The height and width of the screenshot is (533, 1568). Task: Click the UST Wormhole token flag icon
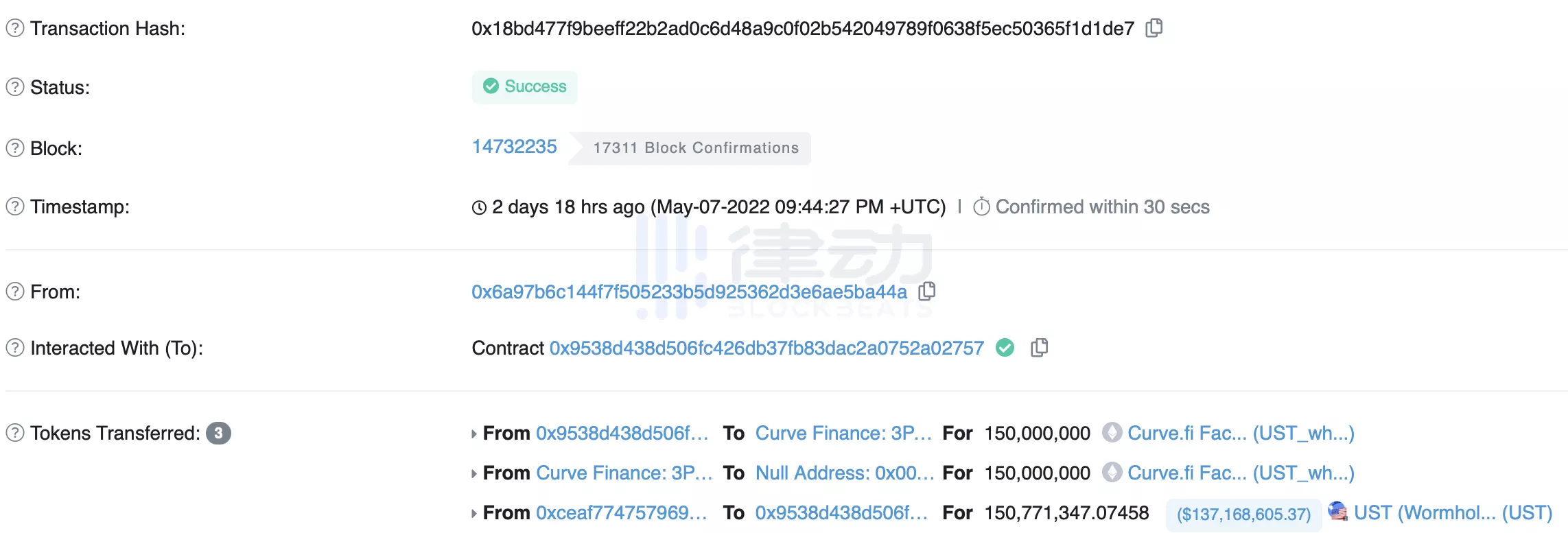tap(1337, 511)
